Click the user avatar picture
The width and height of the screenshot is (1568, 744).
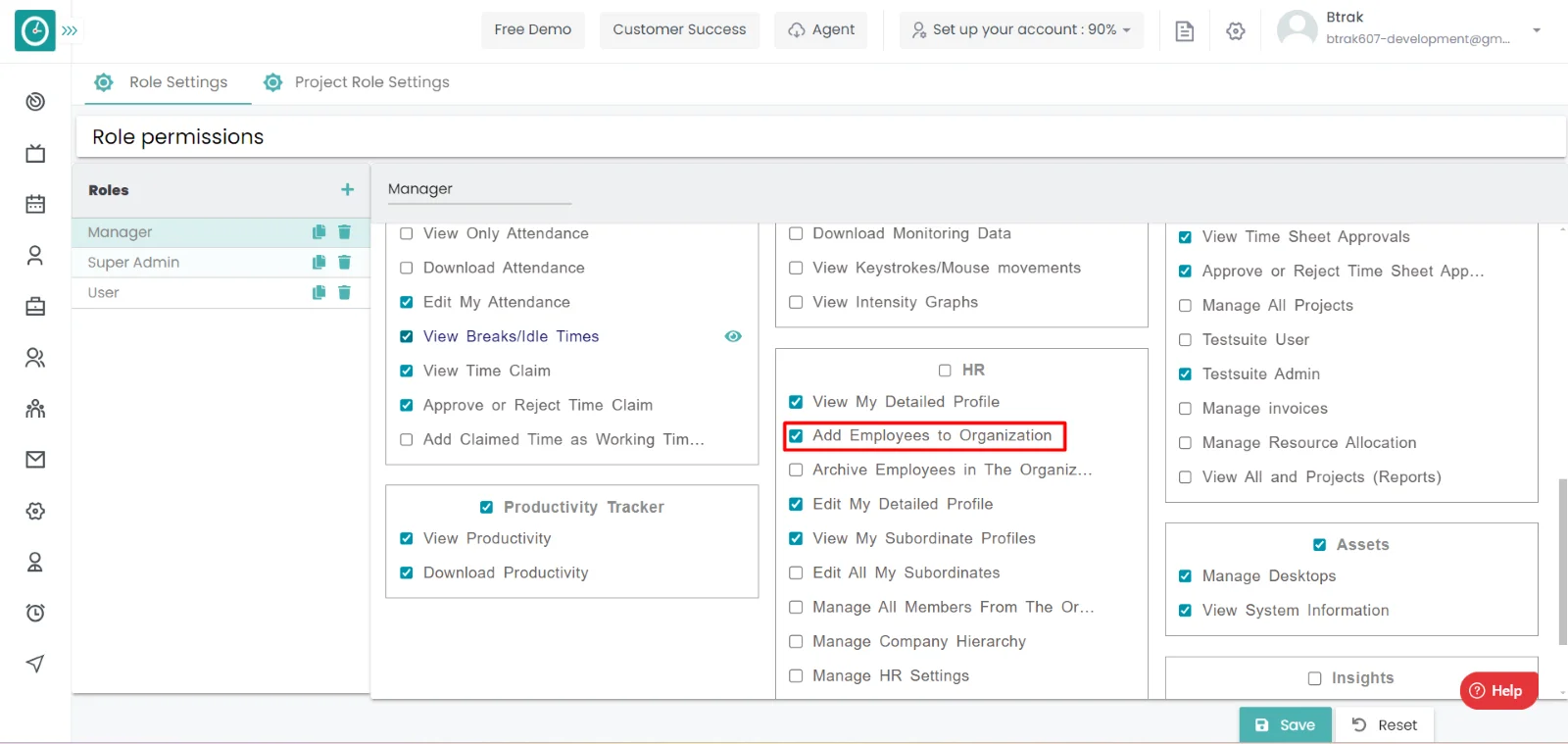click(1298, 29)
